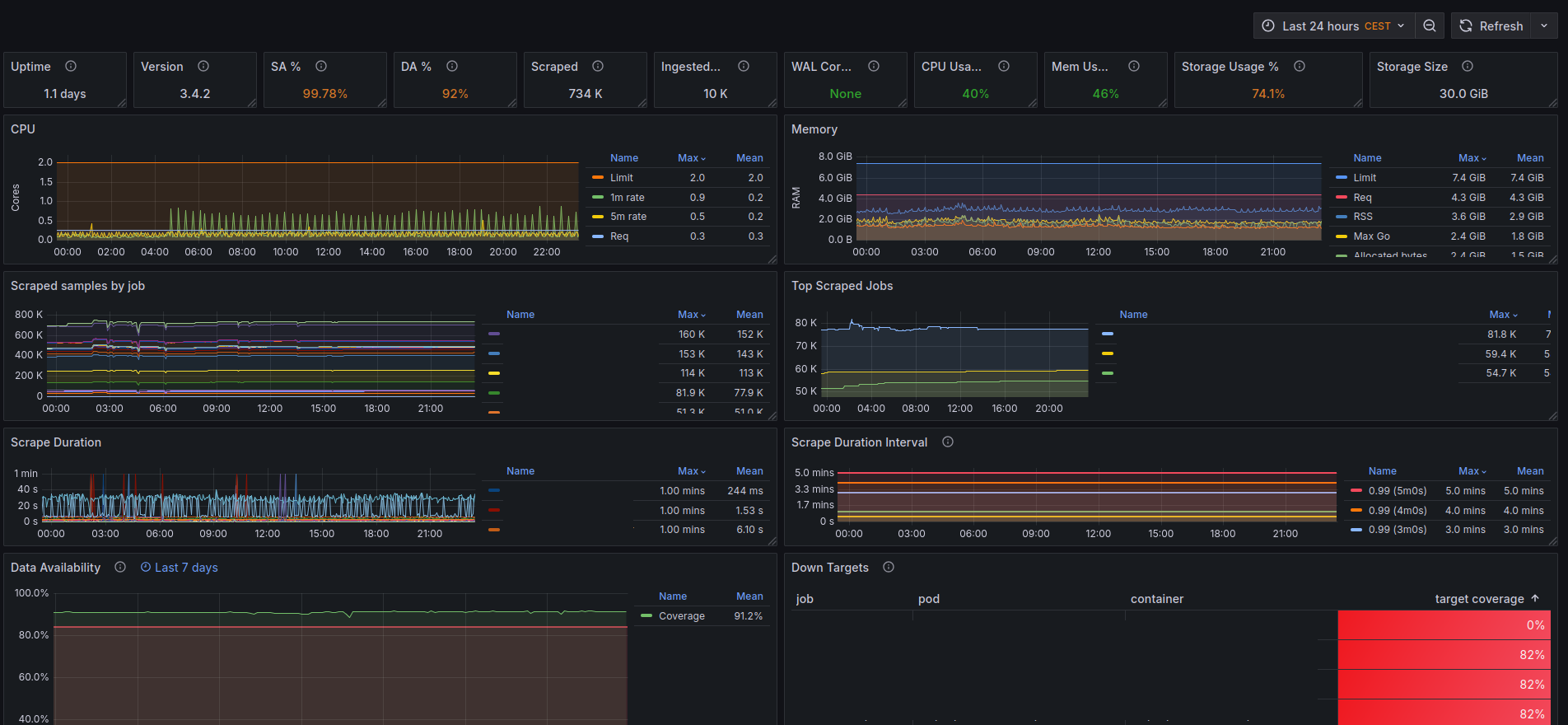This screenshot has height=725, width=1568.
Task: Sort Down Targets by target coverage
Action: (x=1486, y=599)
